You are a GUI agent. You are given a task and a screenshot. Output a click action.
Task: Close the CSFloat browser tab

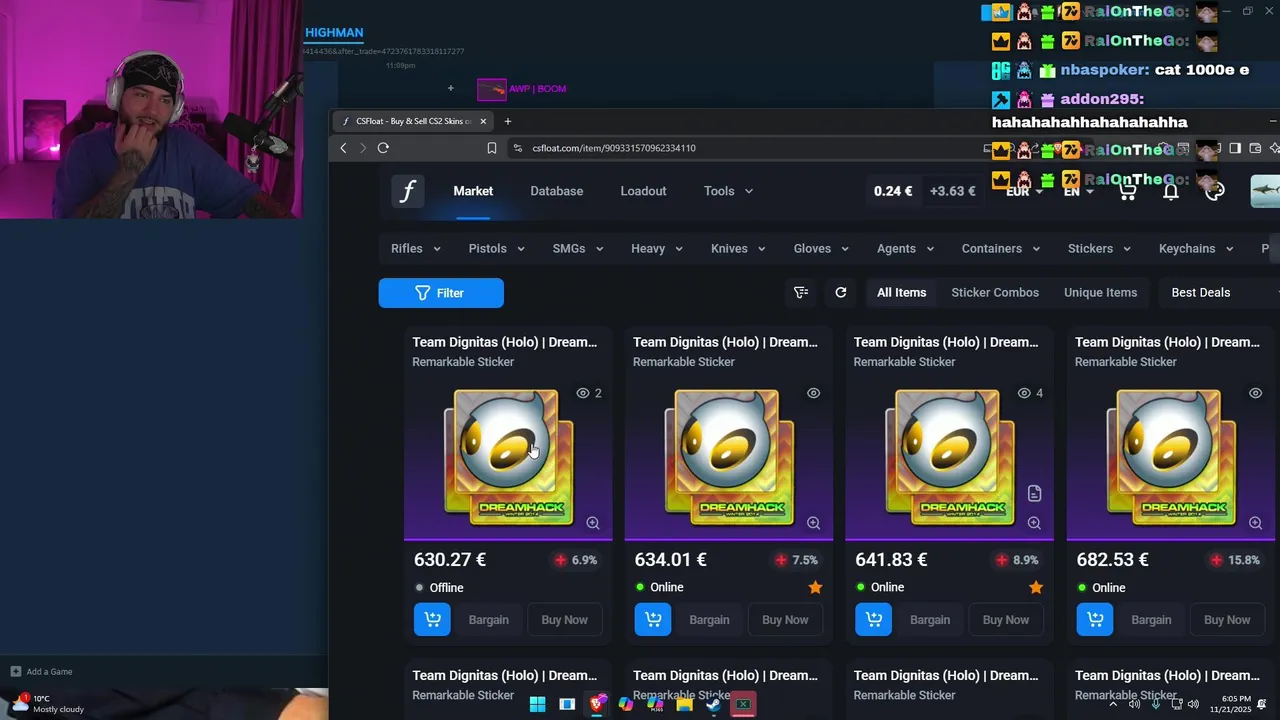pyautogui.click(x=483, y=121)
